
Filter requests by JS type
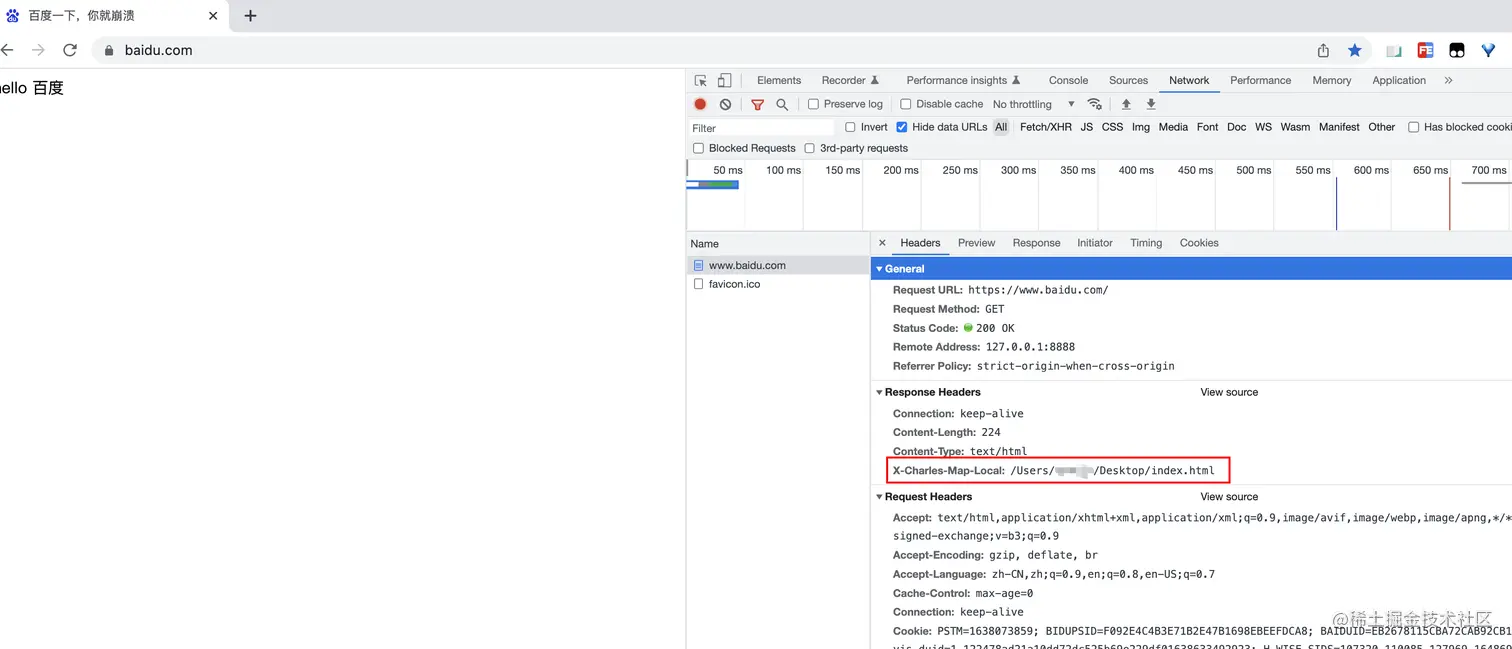(x=1086, y=127)
